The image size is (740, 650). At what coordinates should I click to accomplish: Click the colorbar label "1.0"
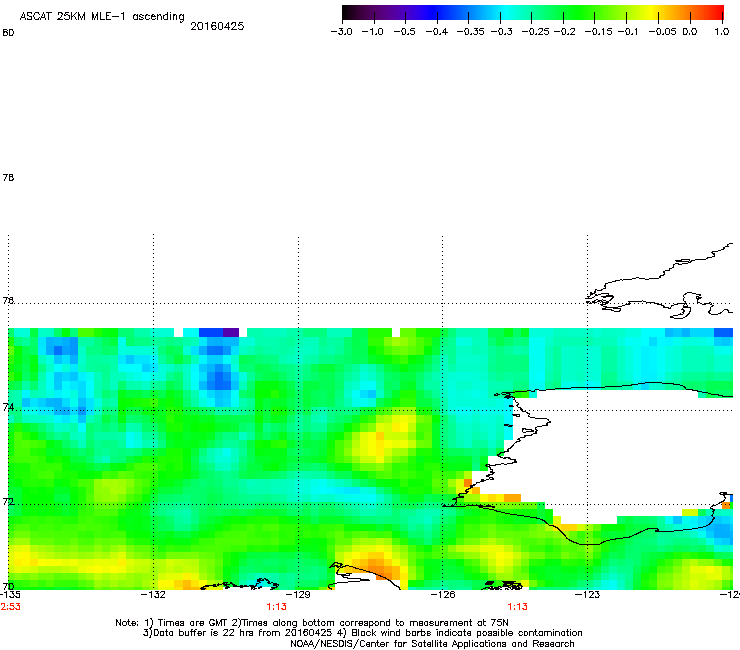tap(722, 32)
